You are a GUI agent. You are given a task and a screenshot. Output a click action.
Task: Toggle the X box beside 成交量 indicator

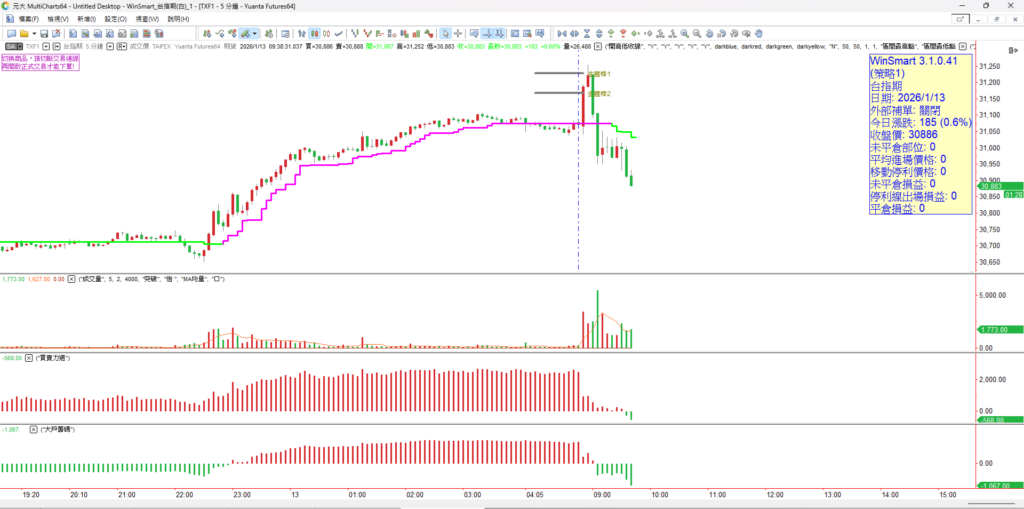click(x=72, y=279)
